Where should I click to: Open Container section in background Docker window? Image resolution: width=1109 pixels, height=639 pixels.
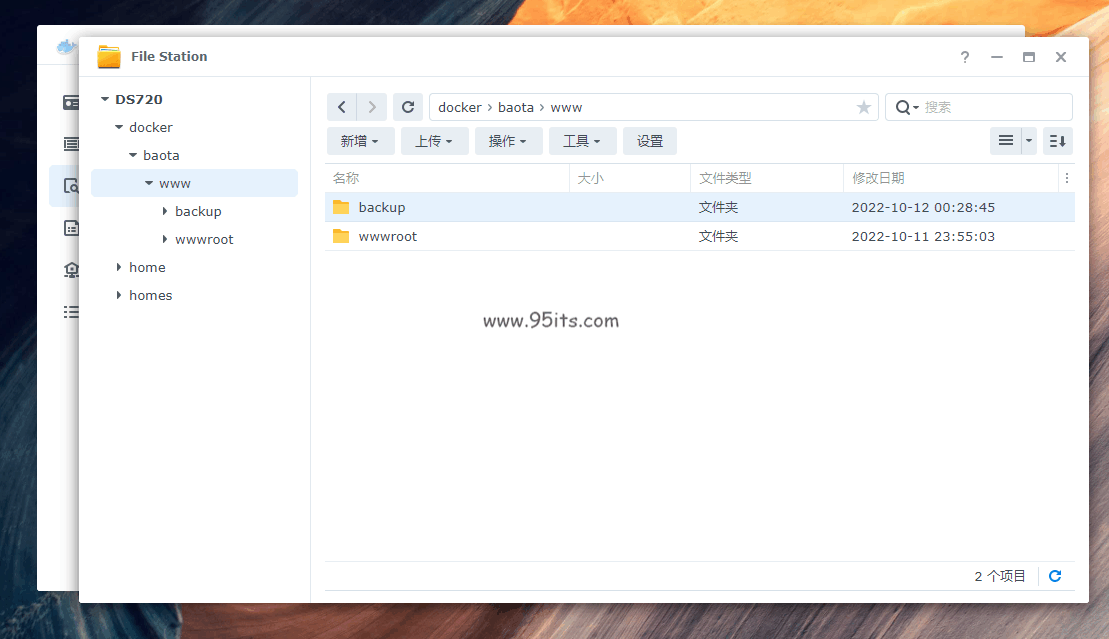pyautogui.click(x=71, y=144)
